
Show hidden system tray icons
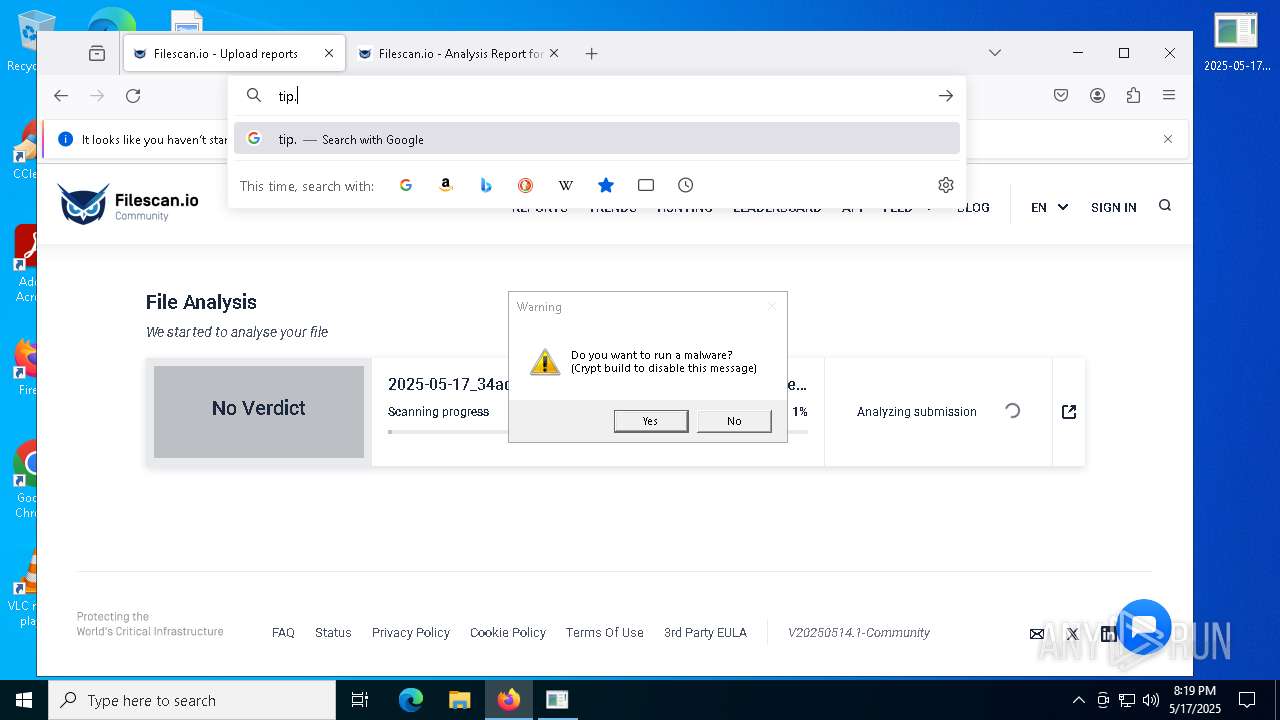click(1078, 700)
